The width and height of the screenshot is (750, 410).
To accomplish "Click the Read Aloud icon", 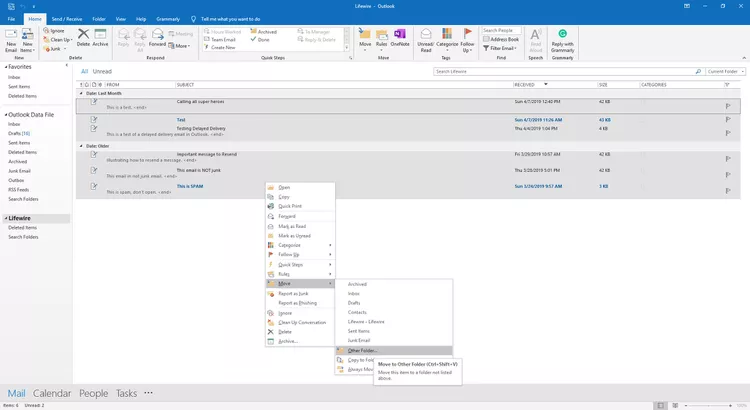I will coord(536,34).
